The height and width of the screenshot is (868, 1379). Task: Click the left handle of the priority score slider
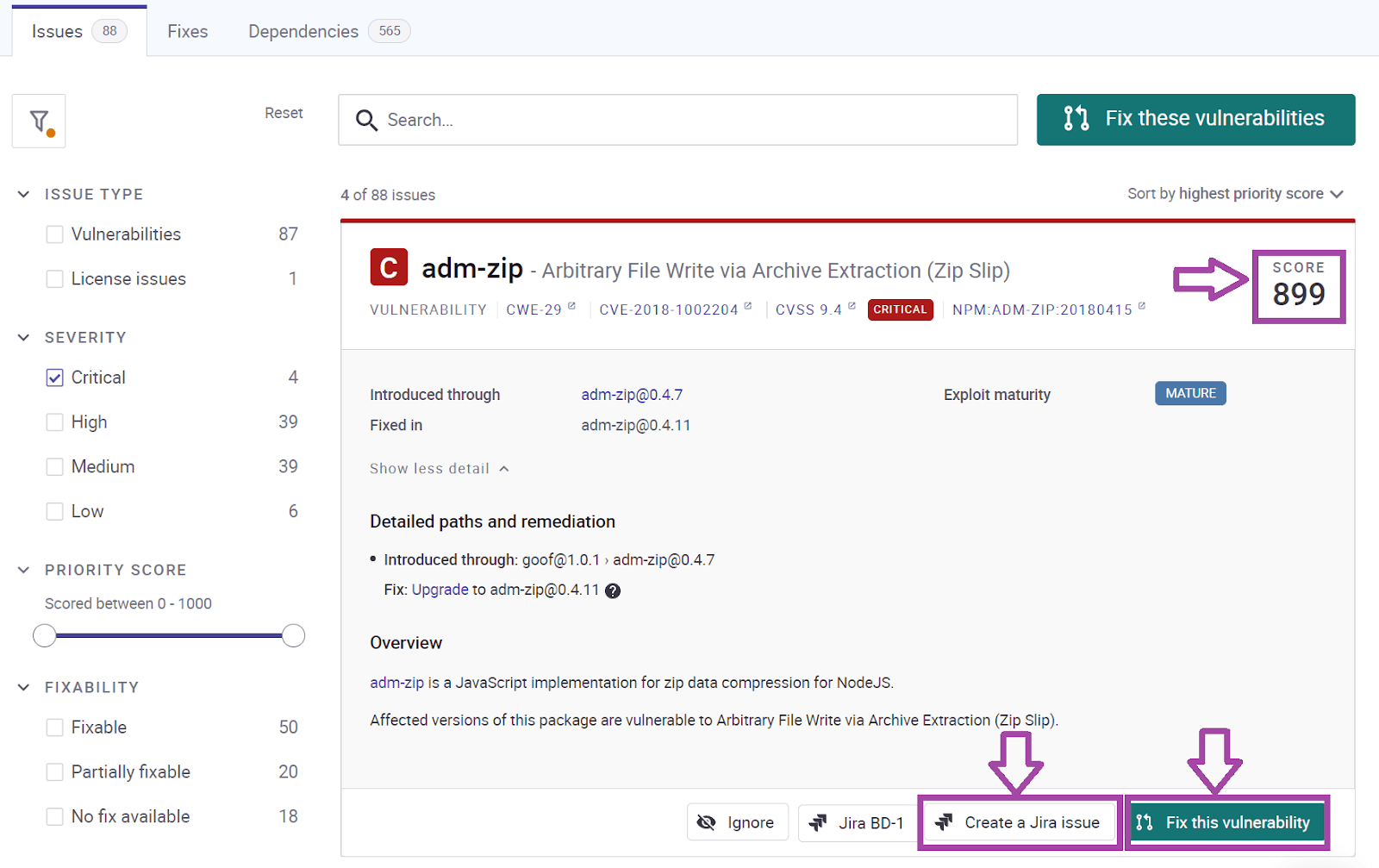click(44, 635)
